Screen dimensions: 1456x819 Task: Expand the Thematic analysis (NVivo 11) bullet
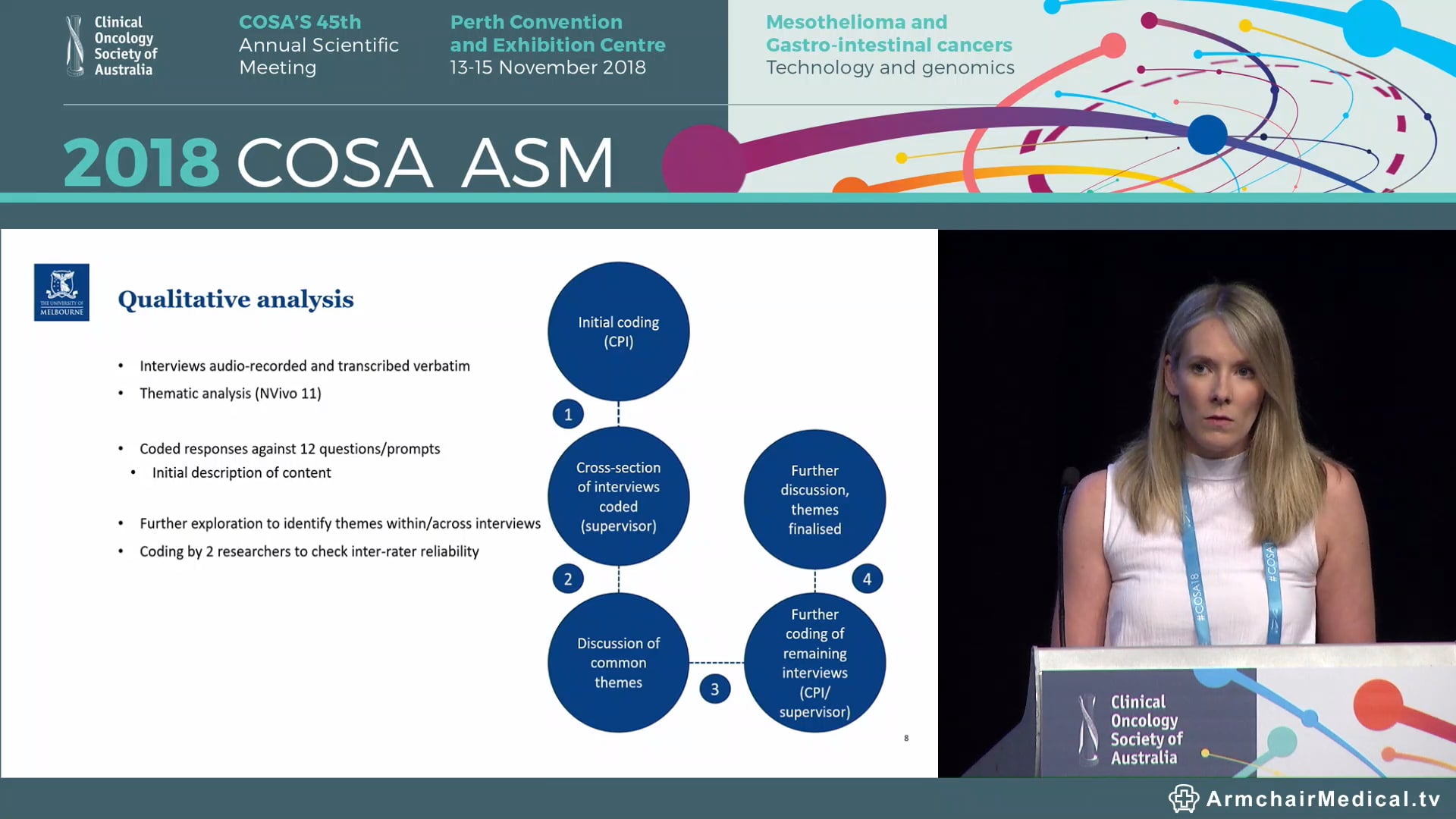[230, 393]
